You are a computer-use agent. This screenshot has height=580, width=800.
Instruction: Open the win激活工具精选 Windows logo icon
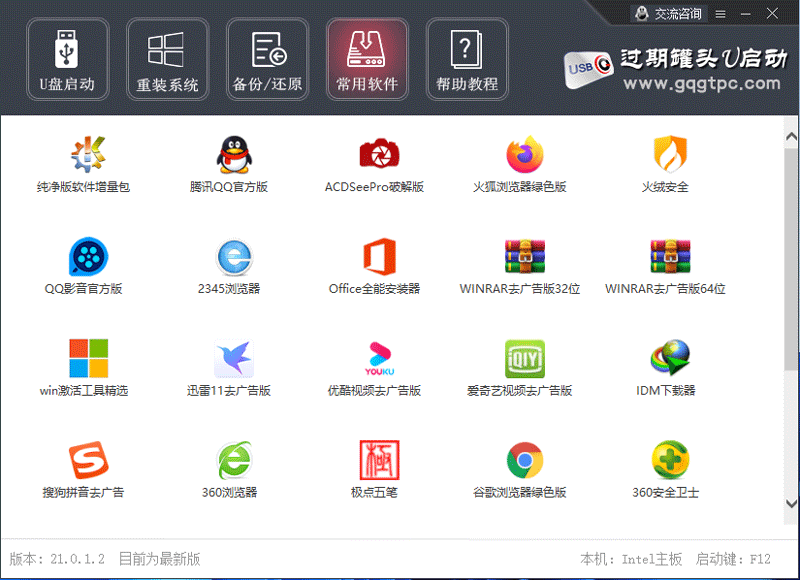[x=88, y=358]
